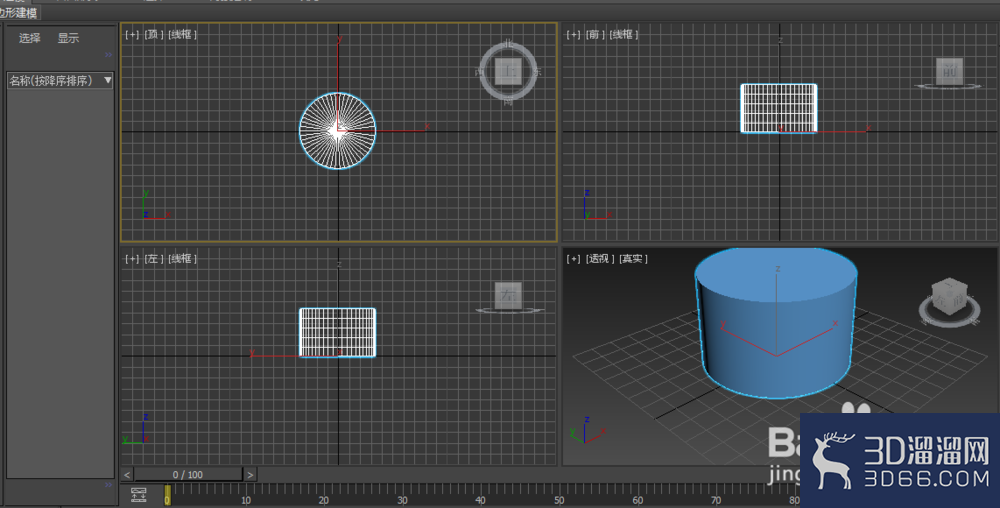Click the yellow frame 0 marker on timeline

[167, 495]
